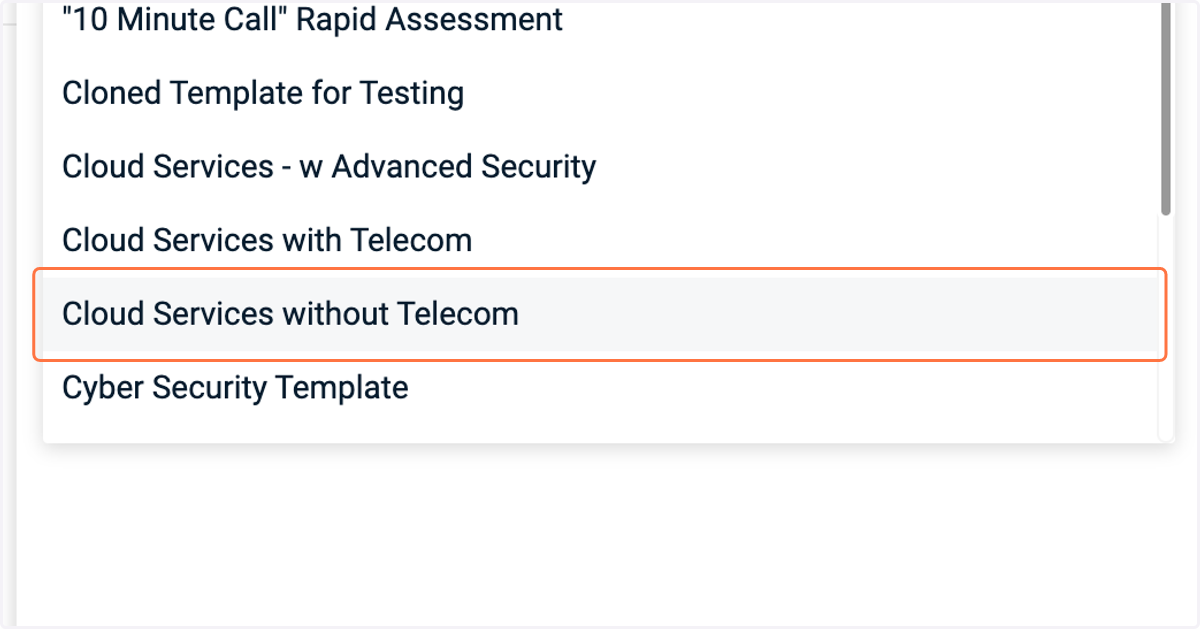Pick Cloud Services - w Advanced Security
The height and width of the screenshot is (629, 1200).
600,166
